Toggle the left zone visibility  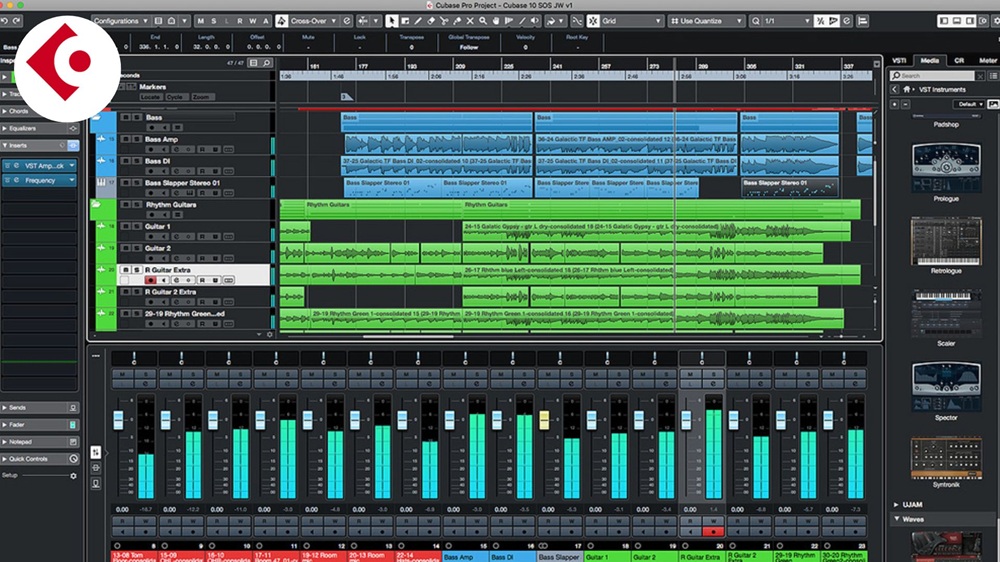tap(943, 21)
